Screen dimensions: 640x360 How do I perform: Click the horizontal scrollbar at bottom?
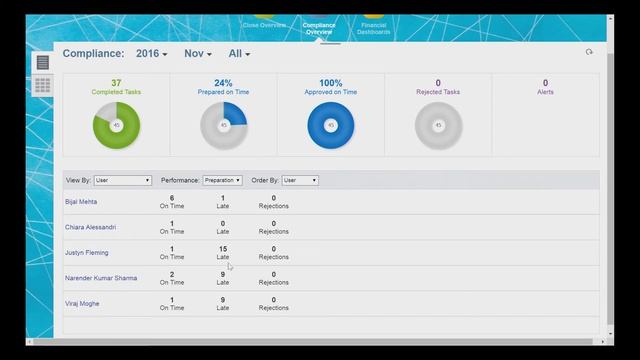click(x=312, y=341)
